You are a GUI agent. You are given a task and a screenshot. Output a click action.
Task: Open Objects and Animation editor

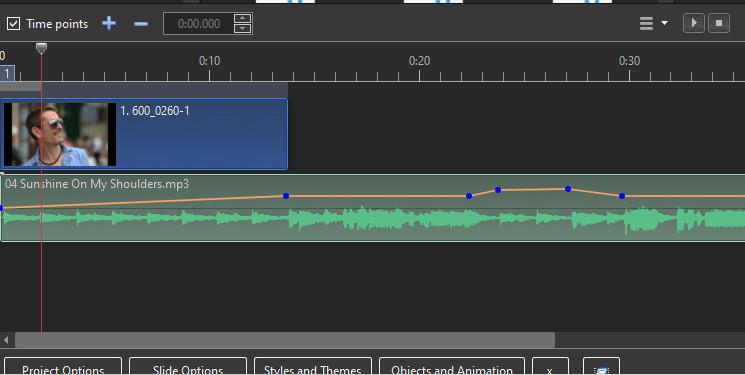tap(452, 367)
